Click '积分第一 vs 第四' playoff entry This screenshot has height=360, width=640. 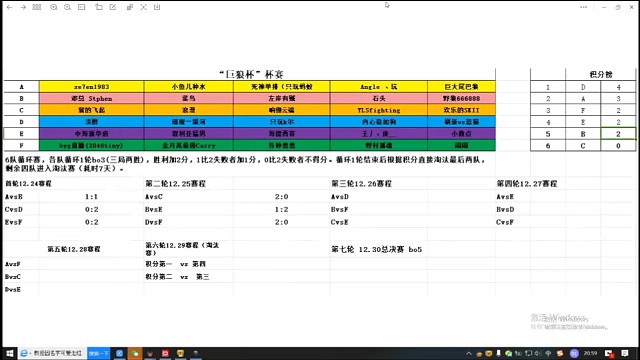coord(176,264)
